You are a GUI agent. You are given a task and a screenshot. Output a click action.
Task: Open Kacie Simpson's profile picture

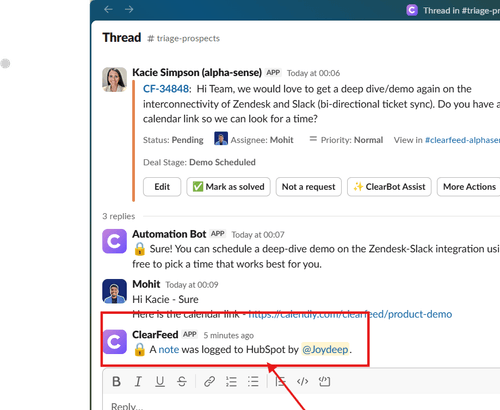[114, 79]
